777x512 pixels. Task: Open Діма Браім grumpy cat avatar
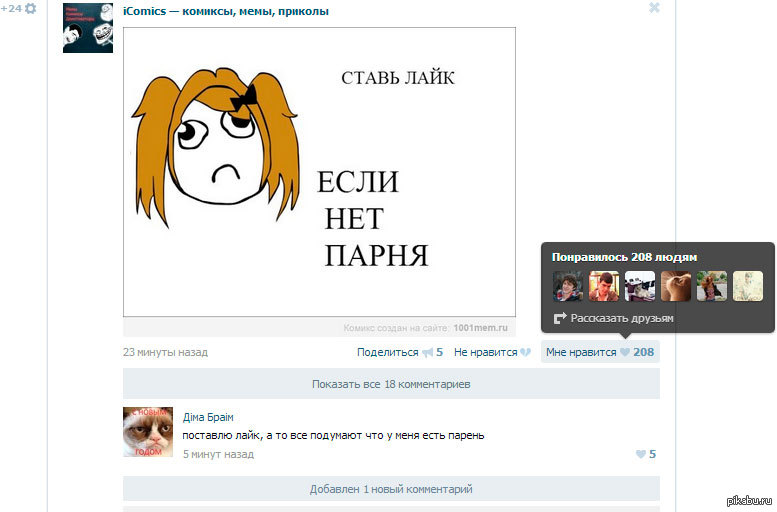coord(148,432)
